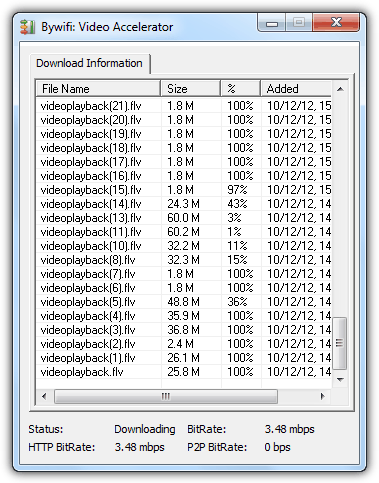Screen dimensions: 379x483
Task: Select videoplayback(21).flv row
Action: tap(184, 106)
